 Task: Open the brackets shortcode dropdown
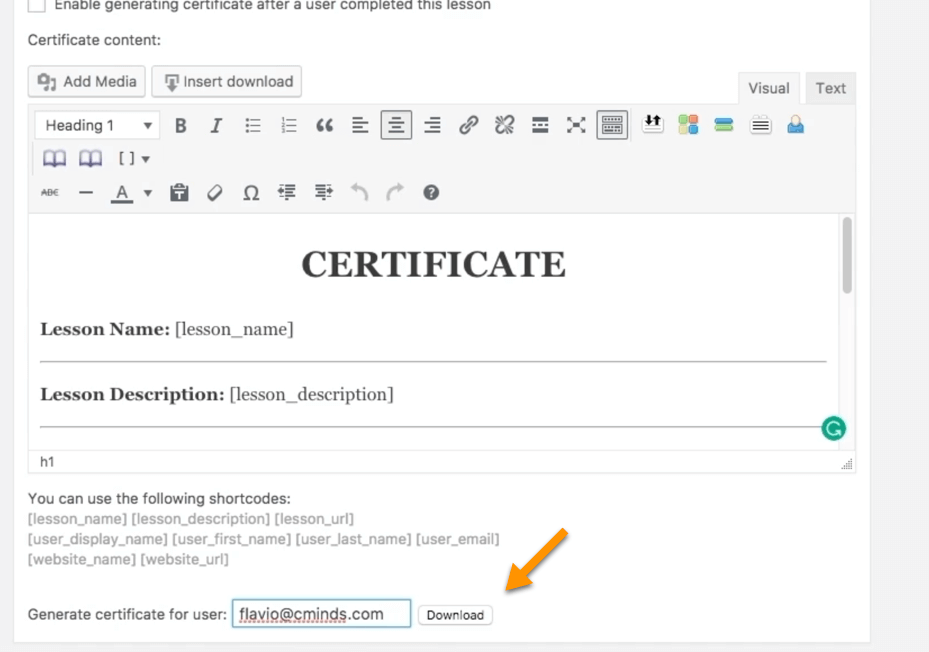134,159
